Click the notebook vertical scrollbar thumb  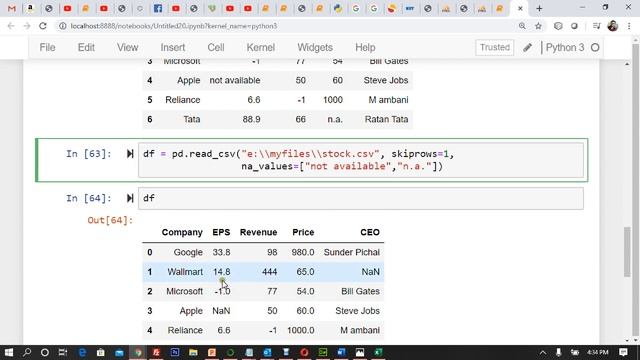(x=627, y=252)
